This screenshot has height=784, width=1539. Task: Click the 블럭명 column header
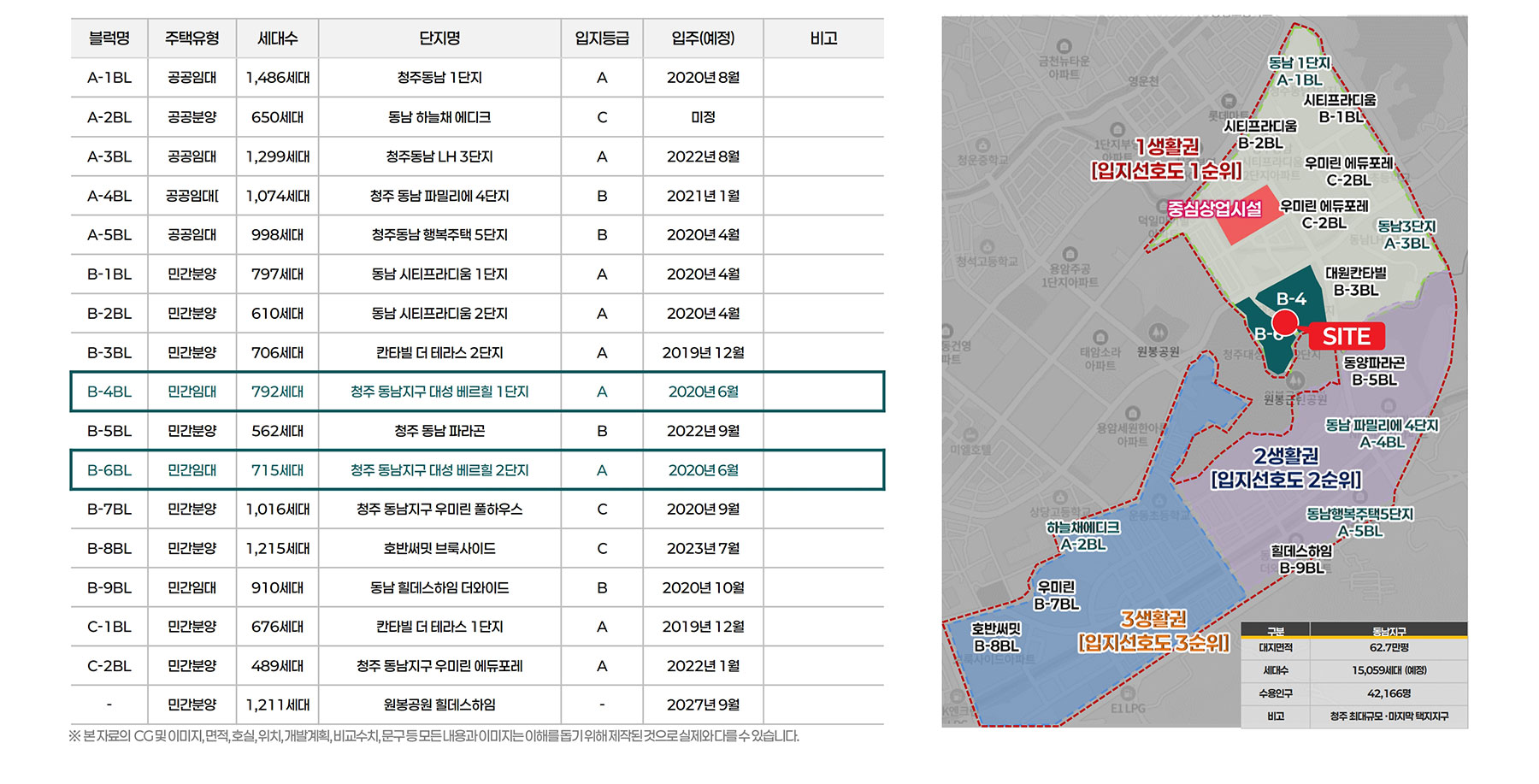coord(109,38)
